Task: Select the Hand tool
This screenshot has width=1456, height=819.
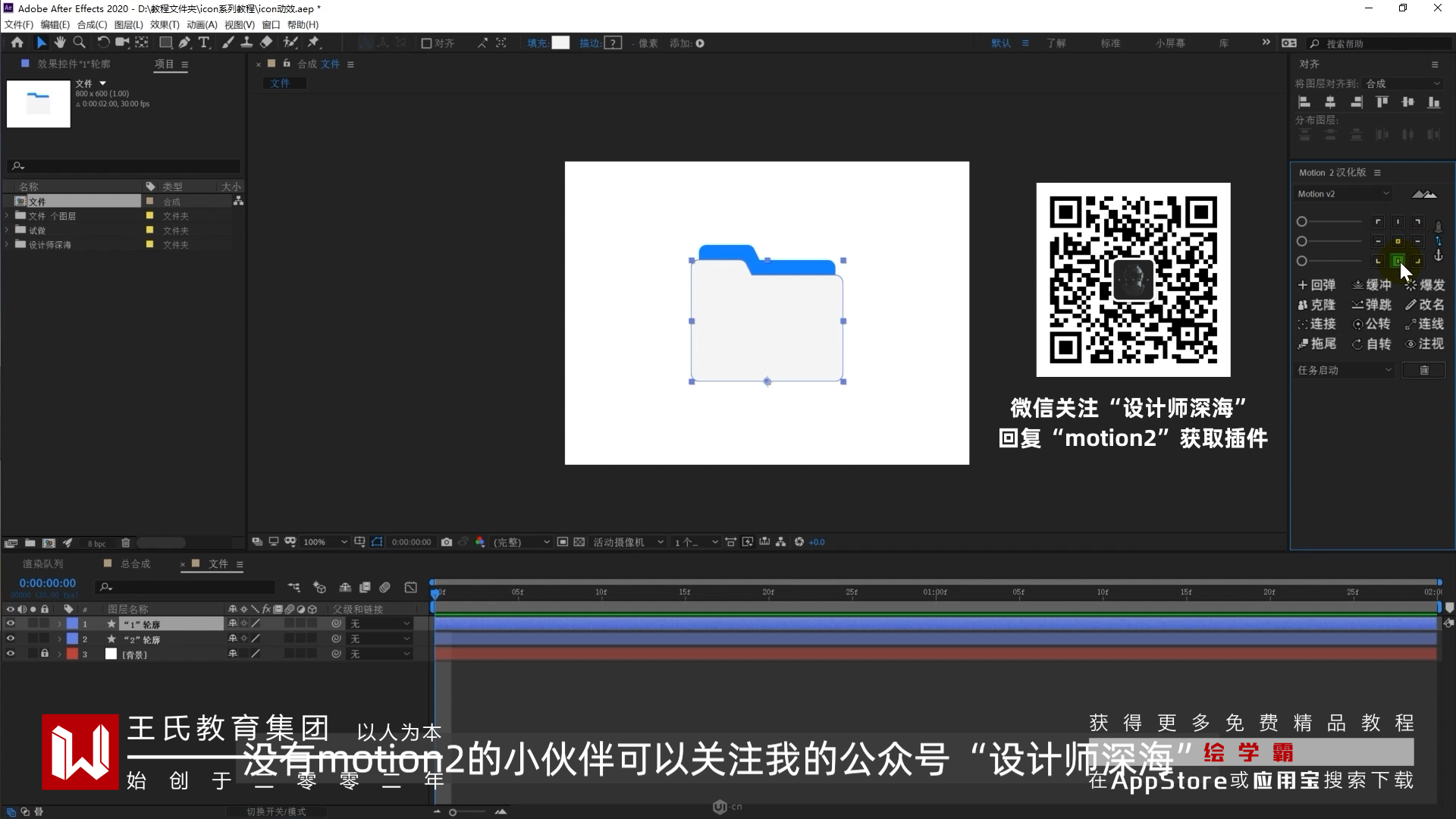Action: (x=60, y=43)
